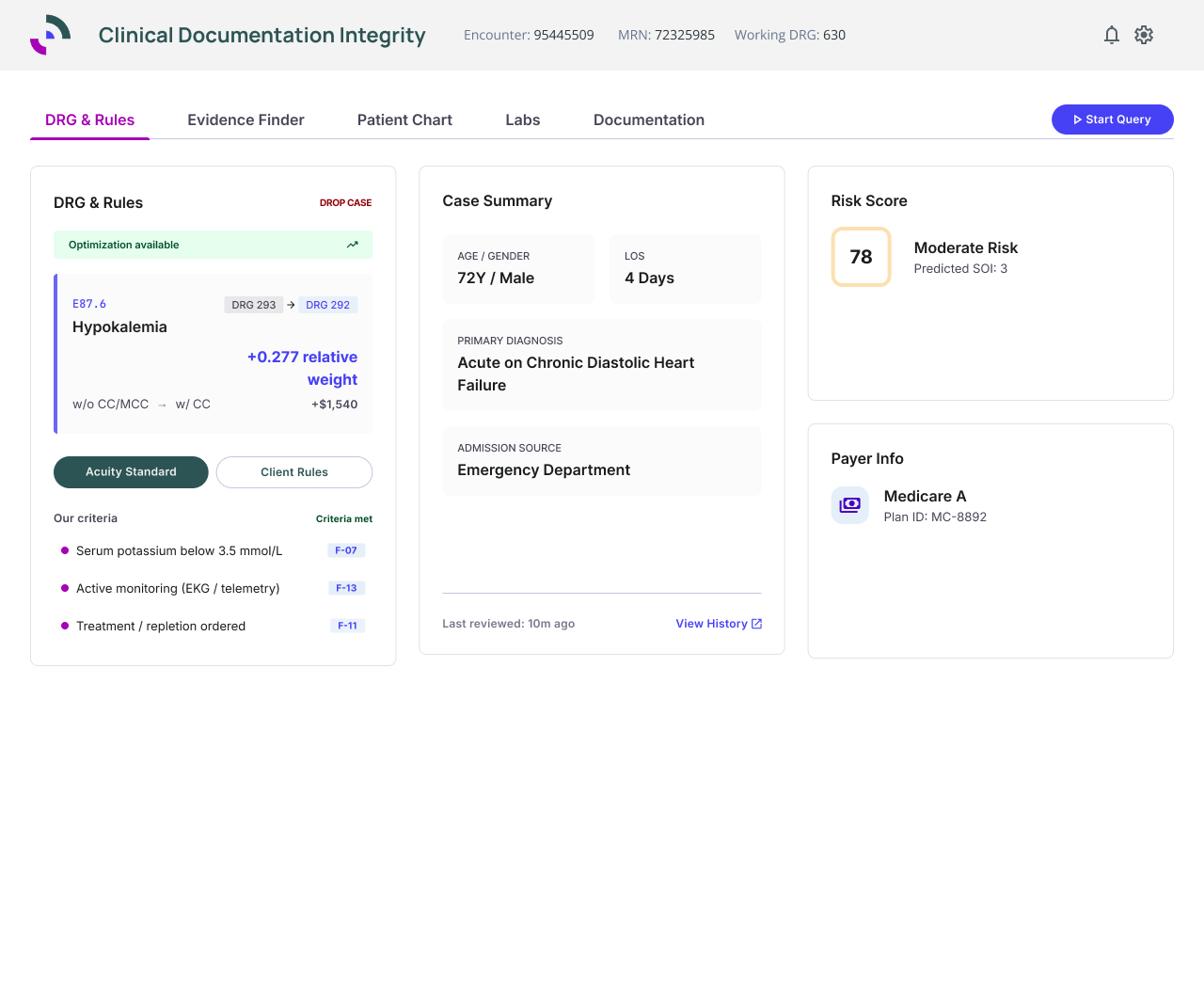Open the Evidence Finder tab

click(x=246, y=119)
